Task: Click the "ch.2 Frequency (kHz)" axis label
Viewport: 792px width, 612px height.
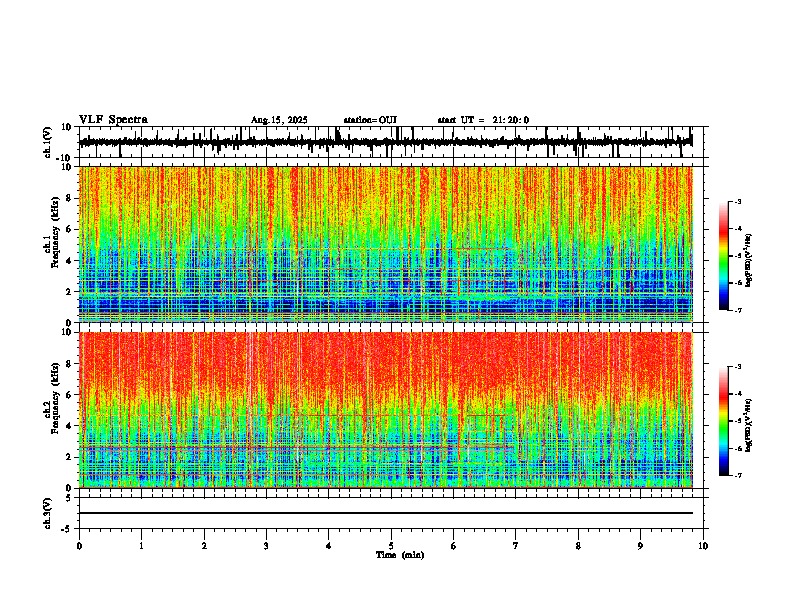Action: coord(52,398)
